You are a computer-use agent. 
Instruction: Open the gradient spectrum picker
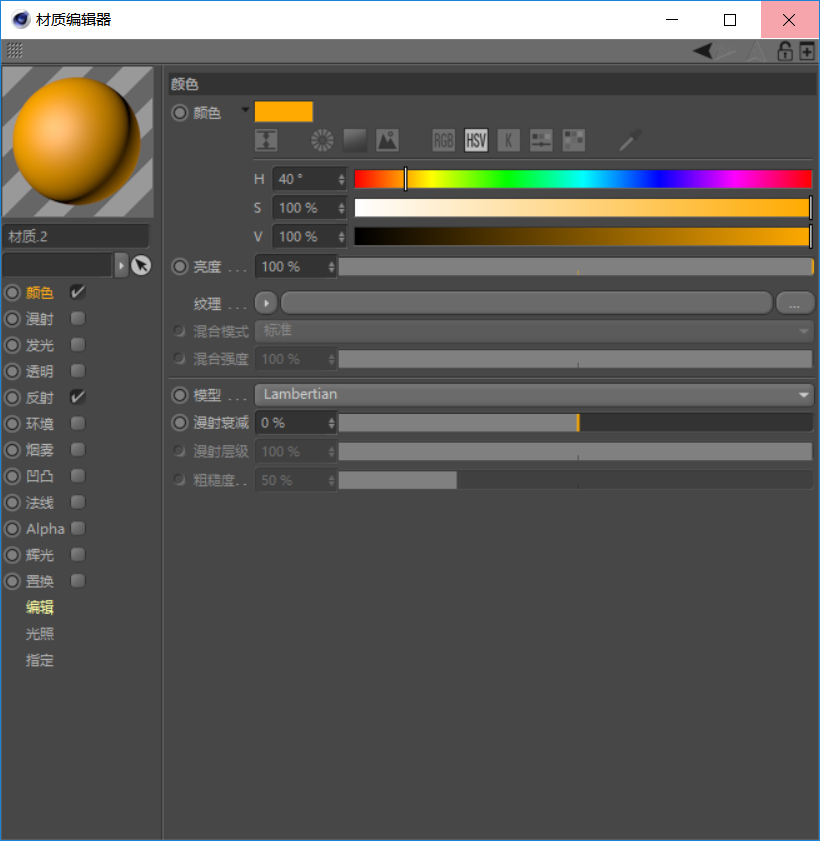pyautogui.click(x=354, y=140)
